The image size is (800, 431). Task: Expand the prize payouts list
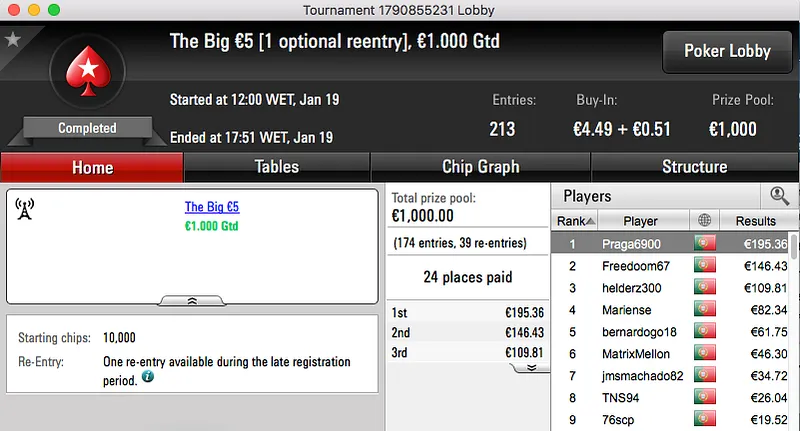pos(532,367)
